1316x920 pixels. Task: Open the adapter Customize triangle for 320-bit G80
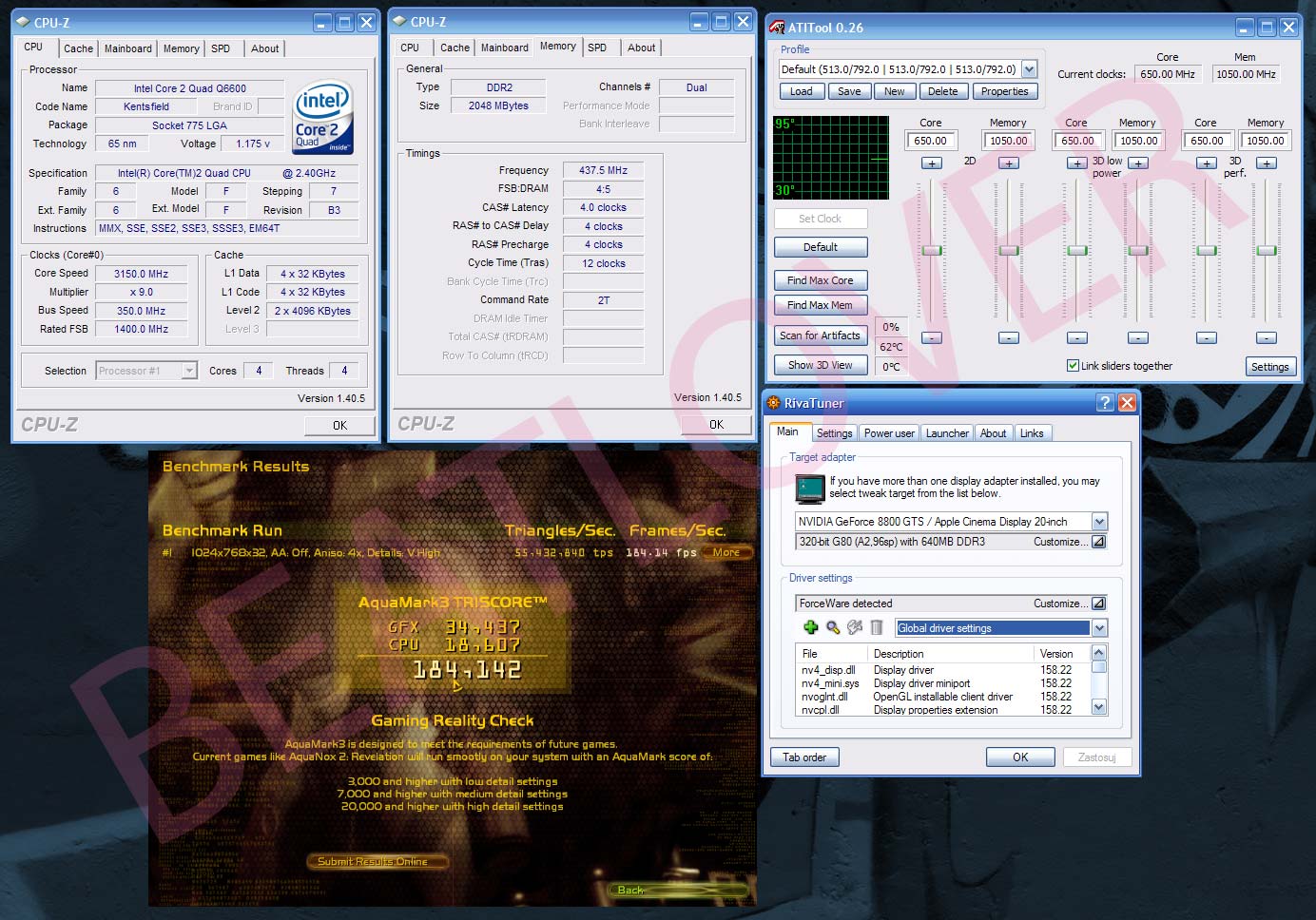point(1098,542)
